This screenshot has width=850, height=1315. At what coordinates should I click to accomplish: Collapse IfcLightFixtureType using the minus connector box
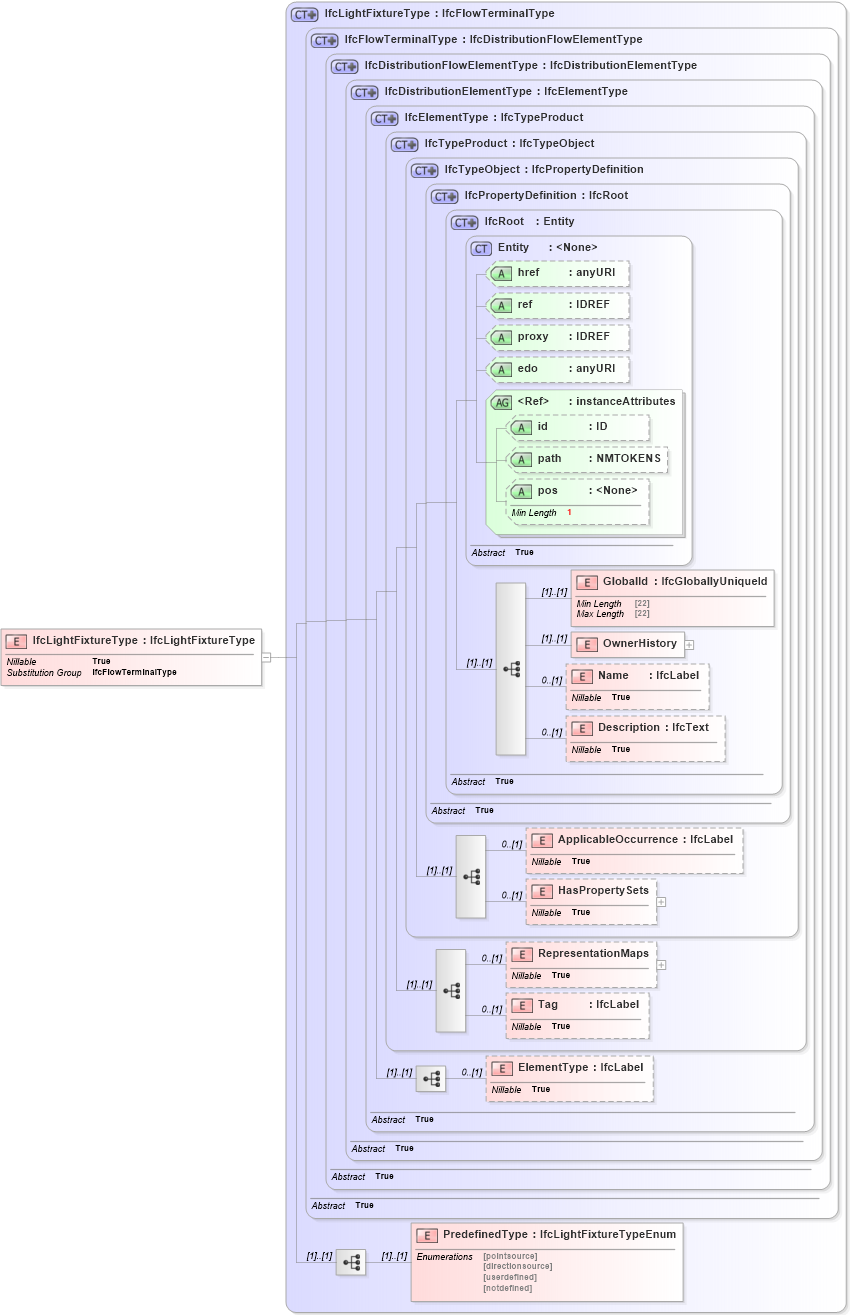point(265,656)
